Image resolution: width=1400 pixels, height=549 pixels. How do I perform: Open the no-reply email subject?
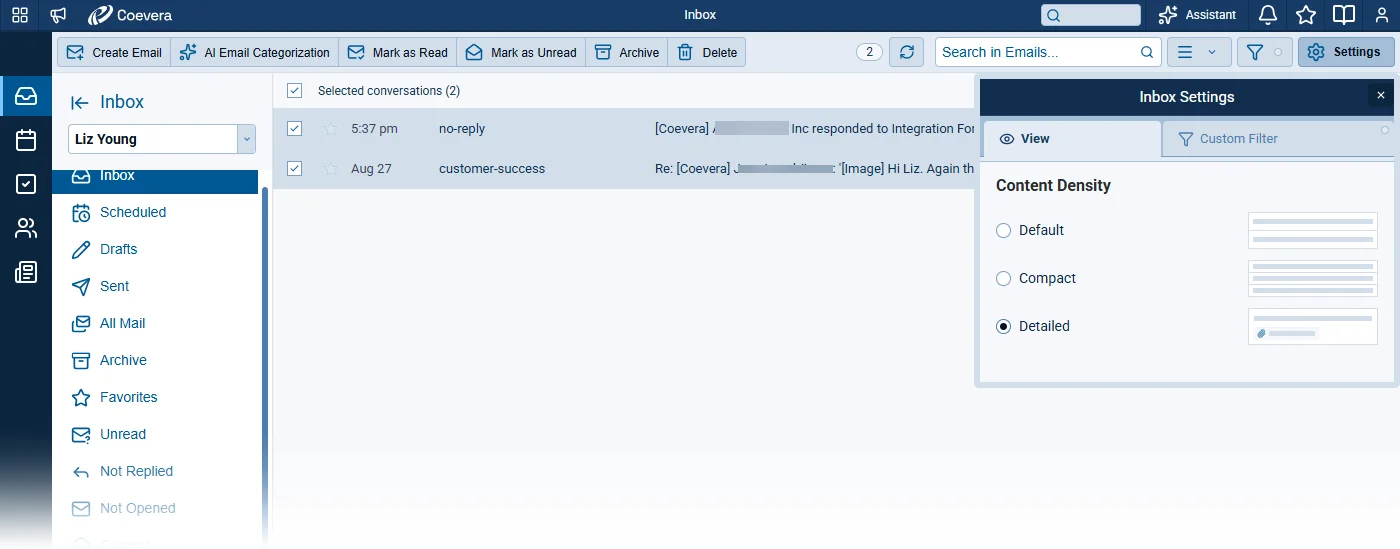click(x=814, y=128)
